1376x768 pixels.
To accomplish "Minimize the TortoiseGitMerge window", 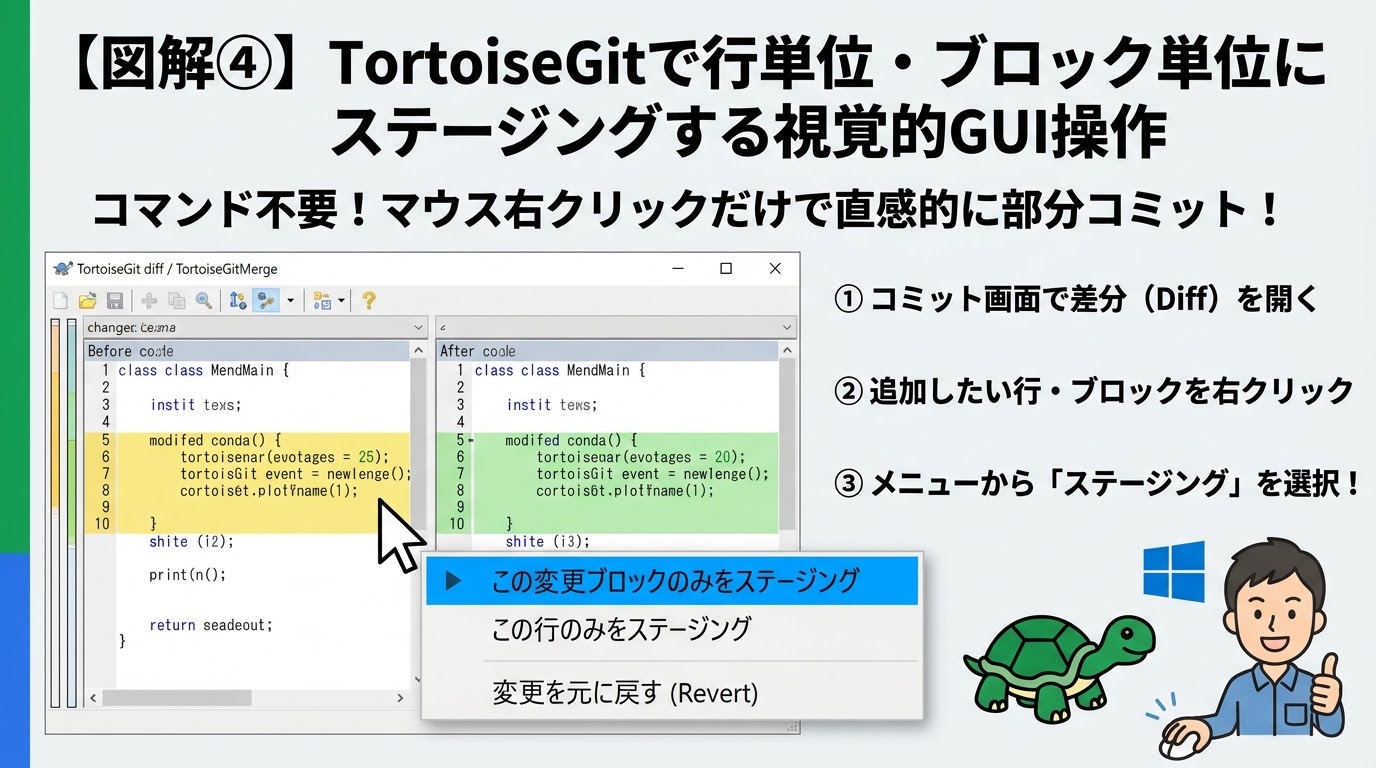I will point(677,269).
